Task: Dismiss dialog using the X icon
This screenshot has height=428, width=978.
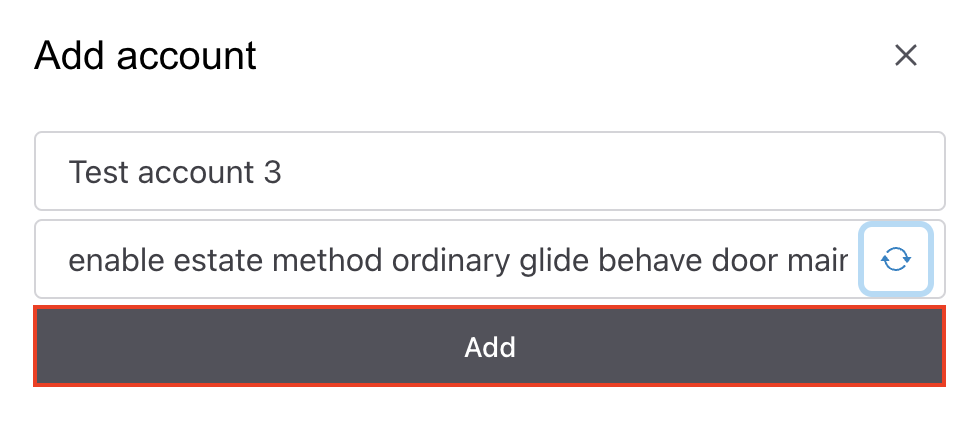Action: (x=906, y=55)
